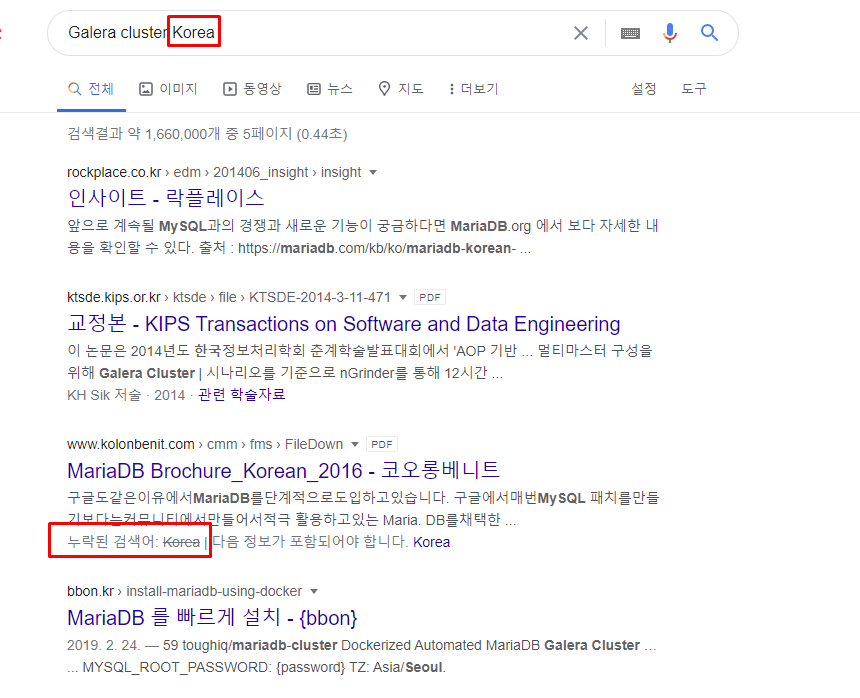Submit search with the blue magnifier icon
The width and height of the screenshot is (860, 698).
709,33
